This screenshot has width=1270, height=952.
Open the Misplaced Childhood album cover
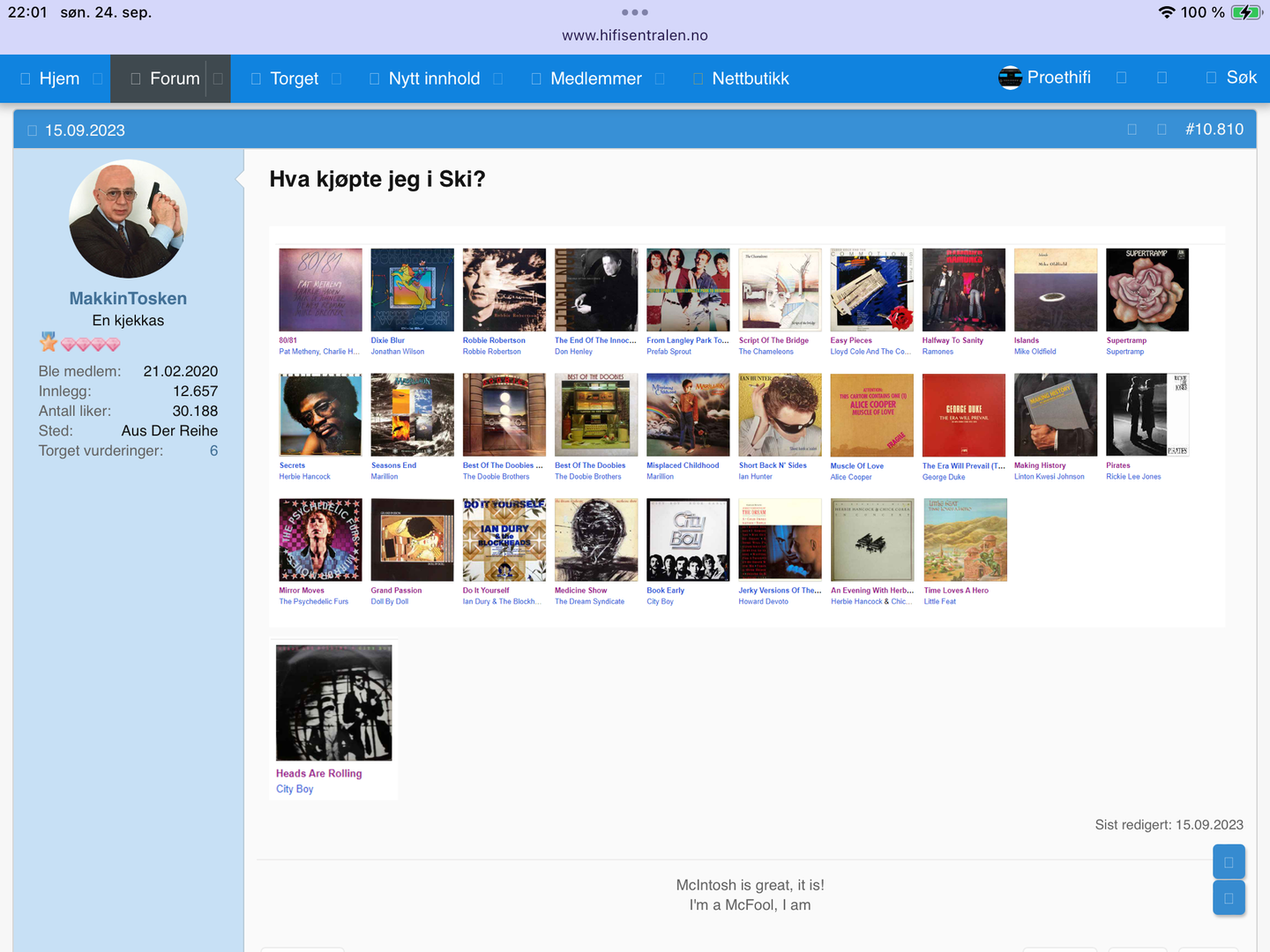(688, 415)
